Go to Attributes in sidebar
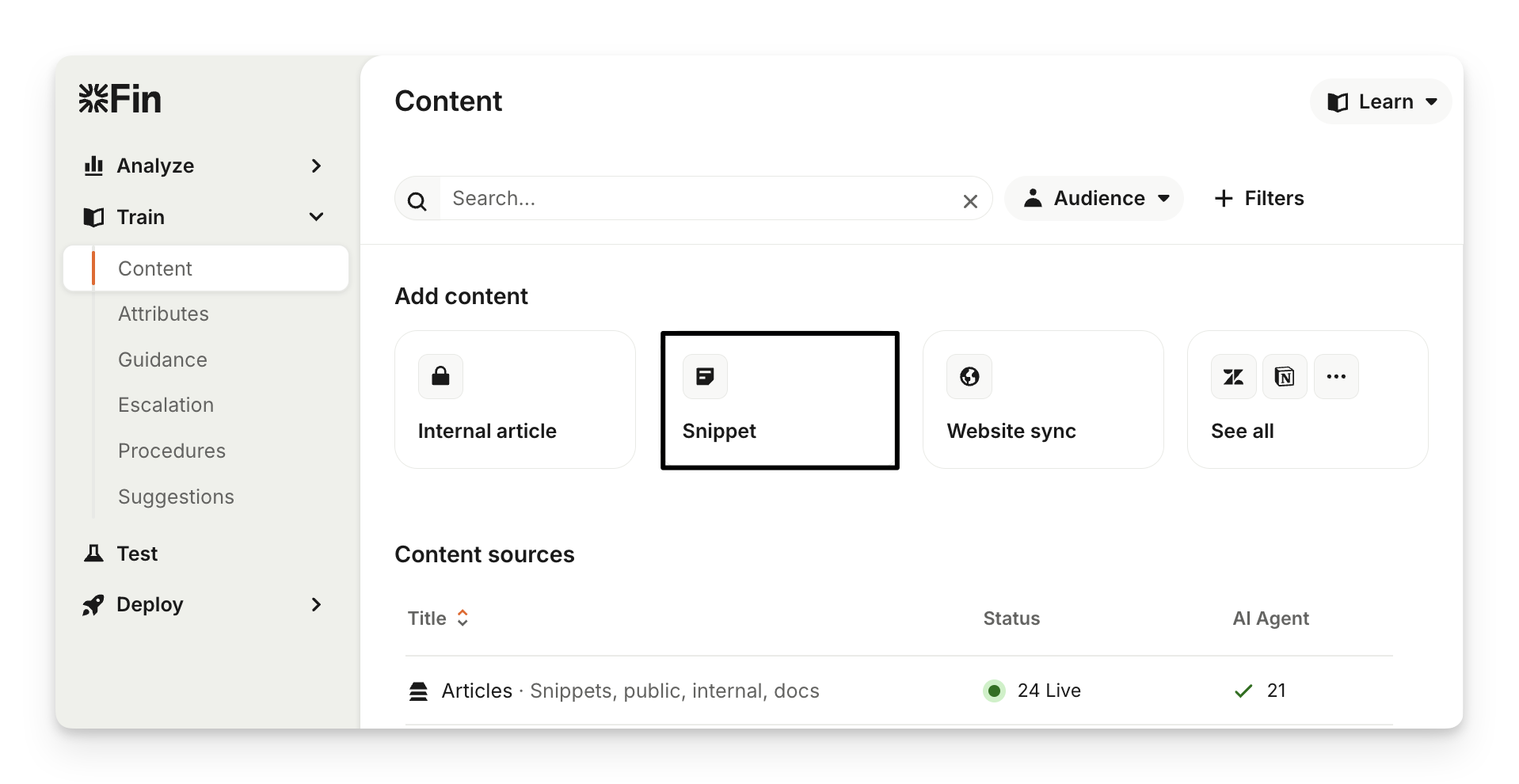 [163, 314]
